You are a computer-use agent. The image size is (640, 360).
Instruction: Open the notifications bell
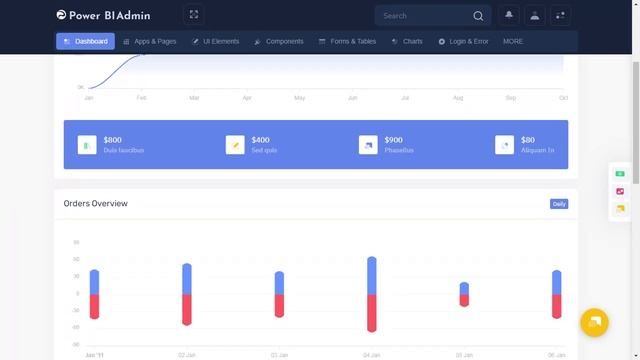point(509,16)
